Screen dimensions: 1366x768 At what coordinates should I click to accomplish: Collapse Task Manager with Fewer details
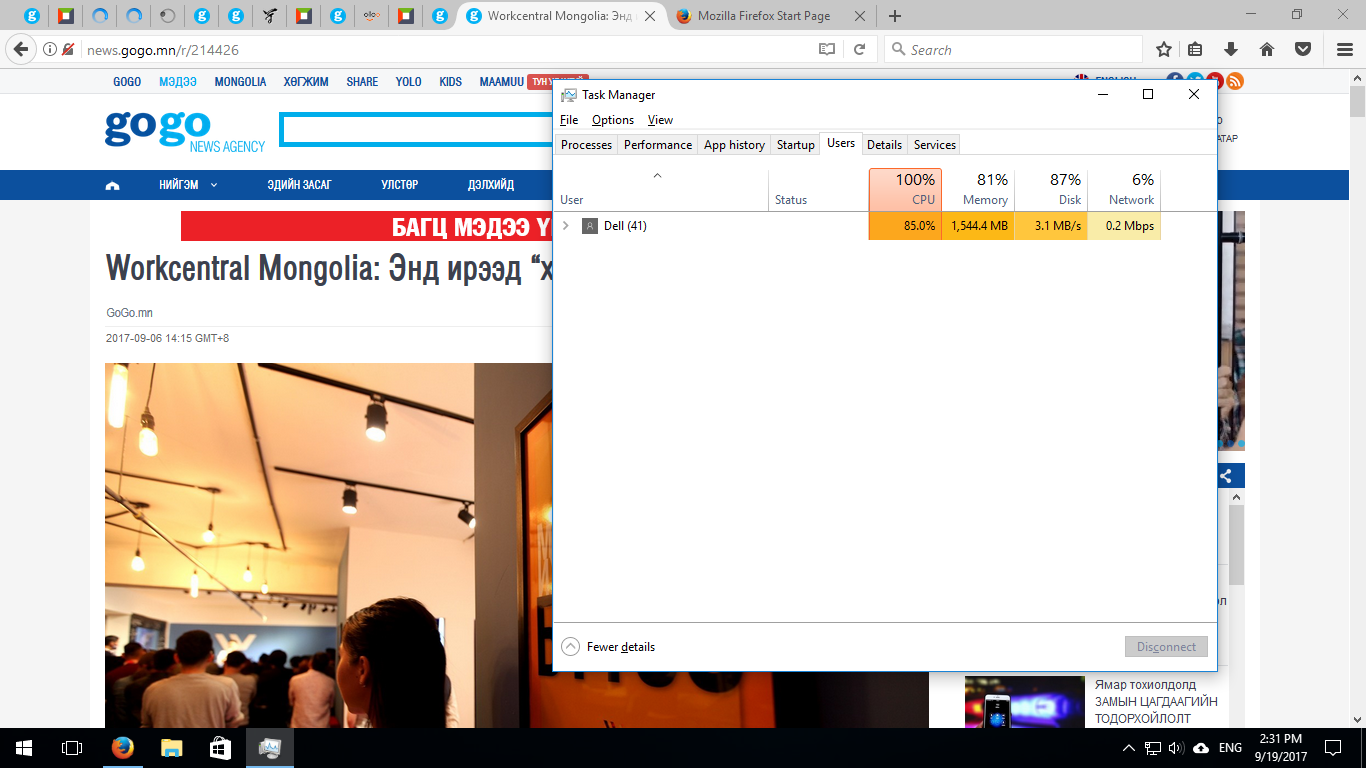click(606, 647)
